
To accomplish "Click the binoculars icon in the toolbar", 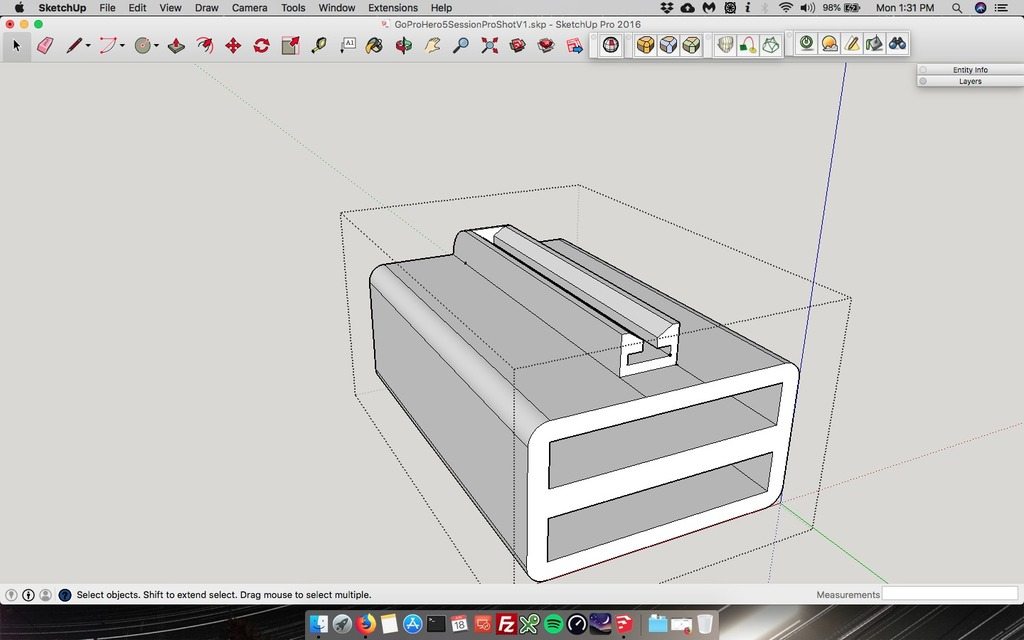I will 897,44.
